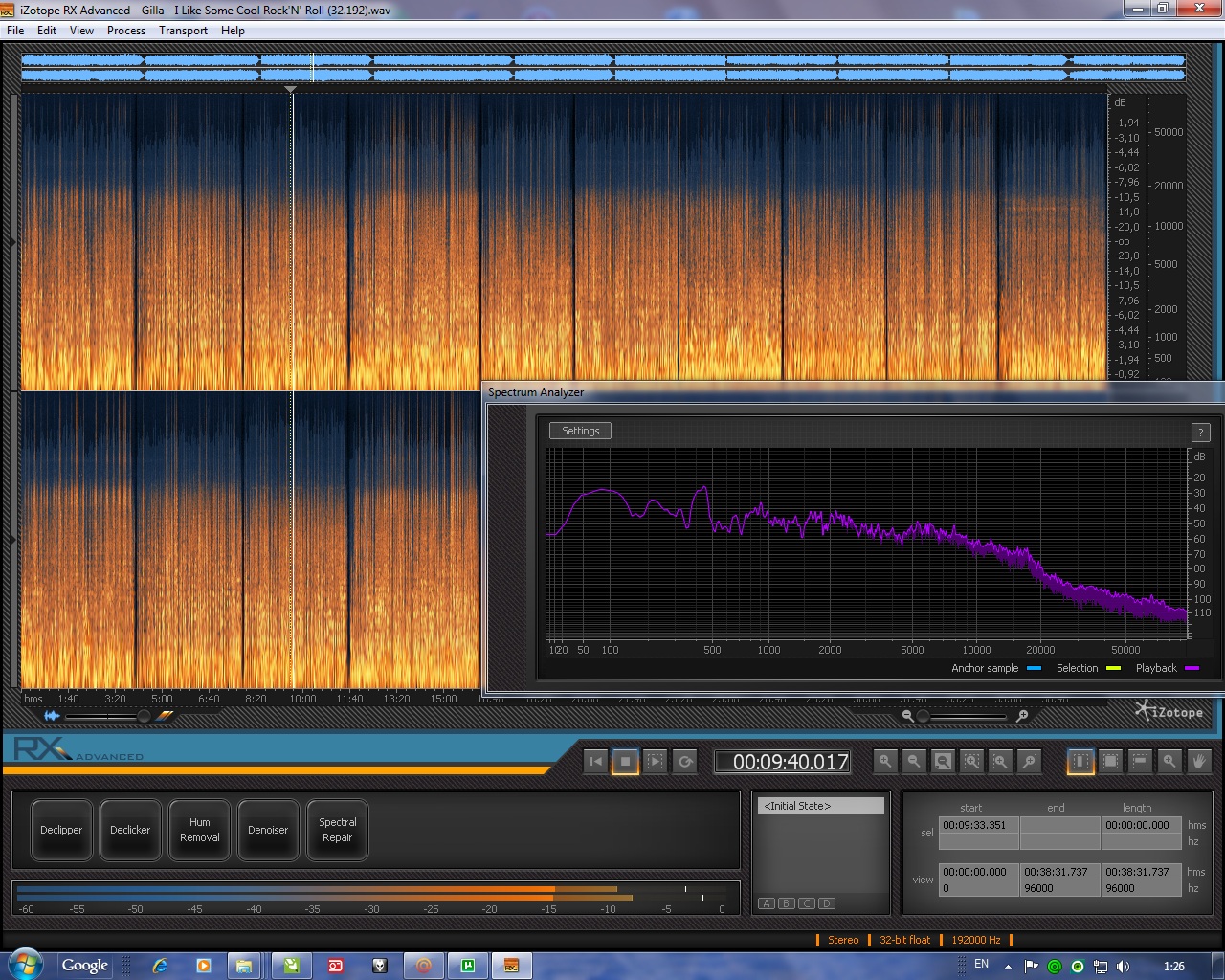This screenshot has width=1225, height=980.
Task: Open the File menu
Action: tap(15, 31)
